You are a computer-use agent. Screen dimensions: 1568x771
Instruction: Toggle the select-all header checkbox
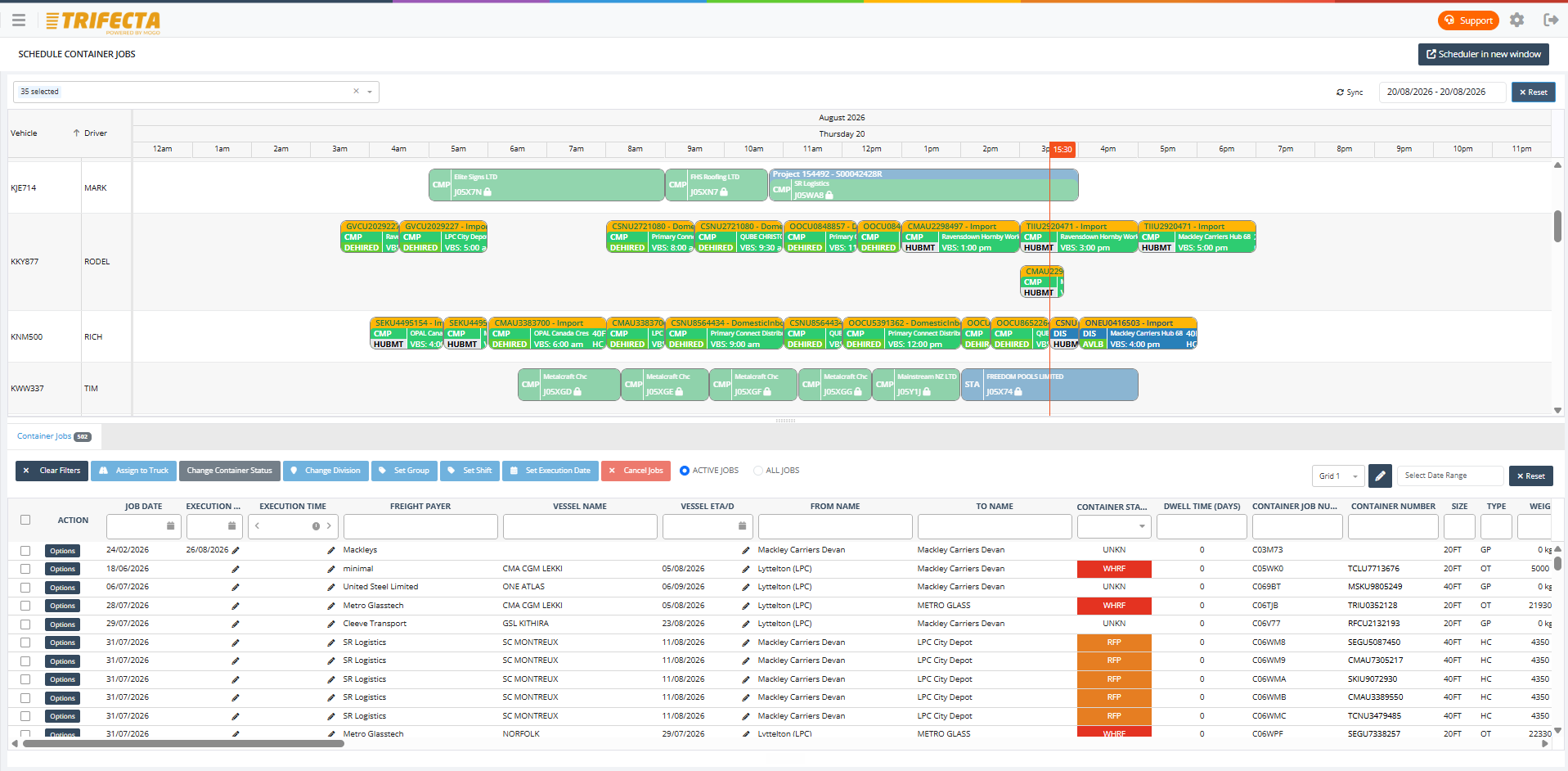pyautogui.click(x=25, y=520)
